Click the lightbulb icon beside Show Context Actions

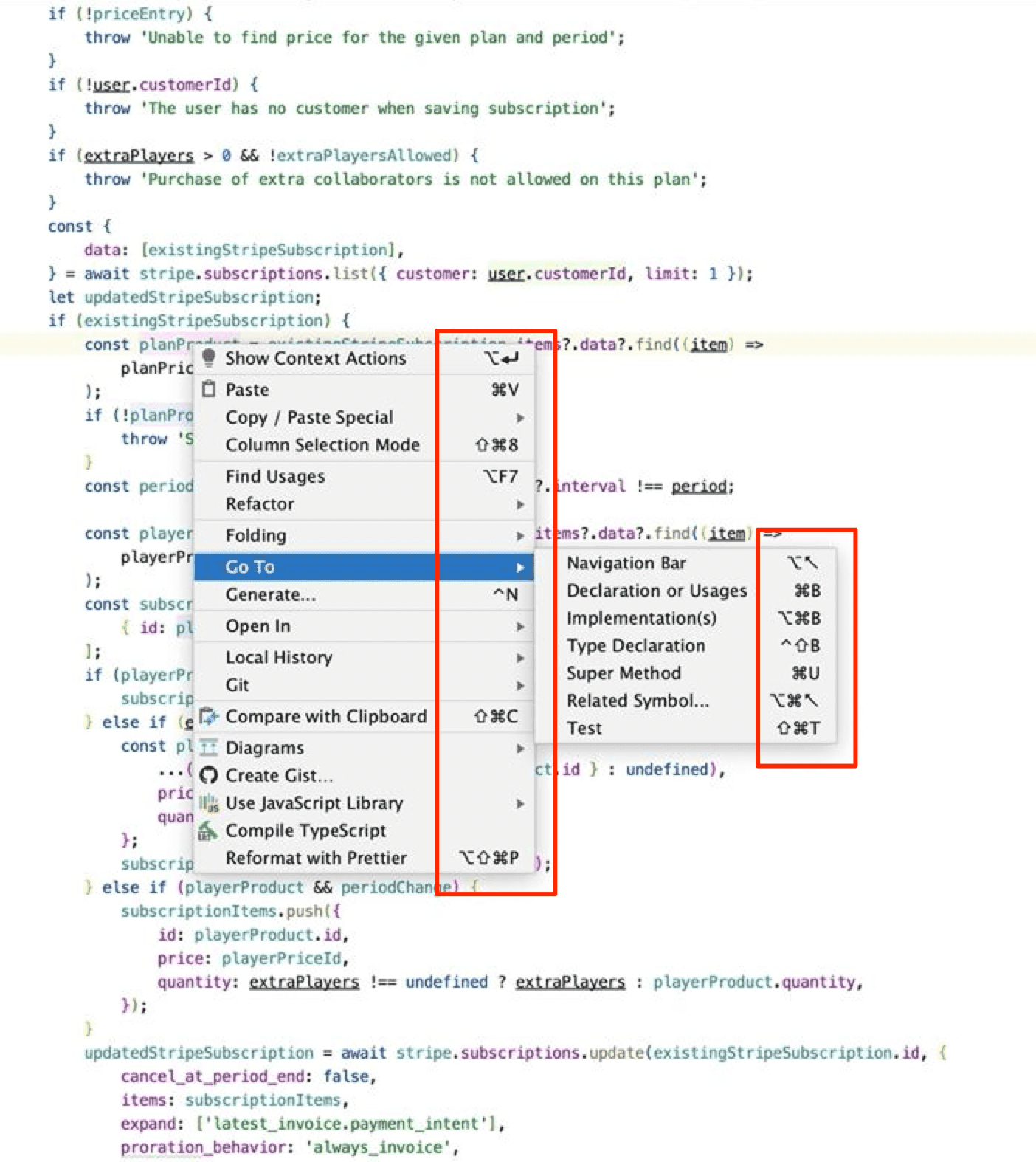pyautogui.click(x=209, y=358)
